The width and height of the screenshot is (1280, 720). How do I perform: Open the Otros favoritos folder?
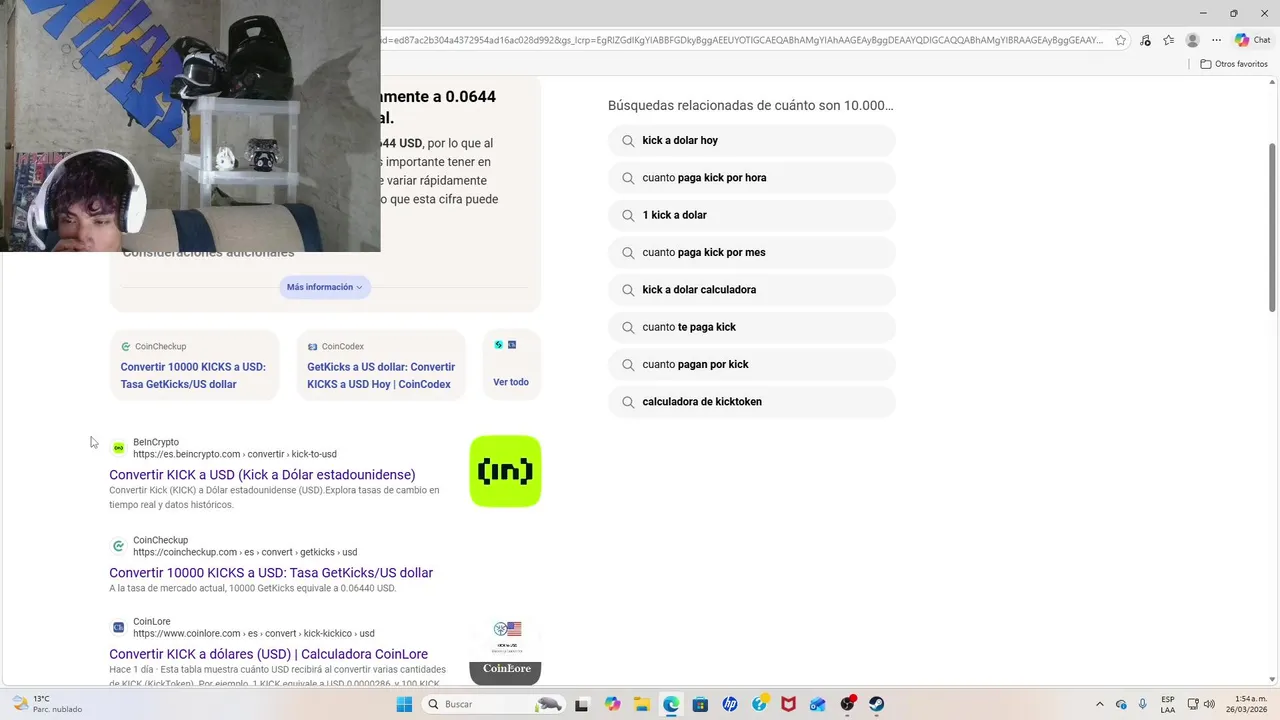coord(1234,64)
